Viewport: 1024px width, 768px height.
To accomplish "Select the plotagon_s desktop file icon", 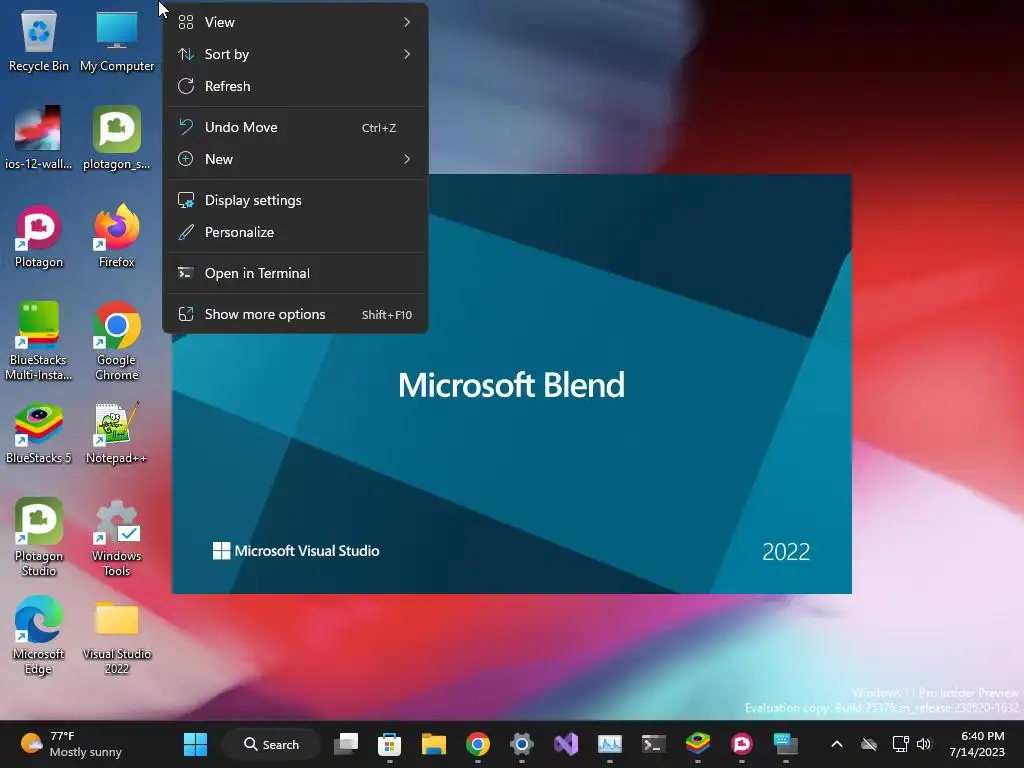I will click(117, 138).
